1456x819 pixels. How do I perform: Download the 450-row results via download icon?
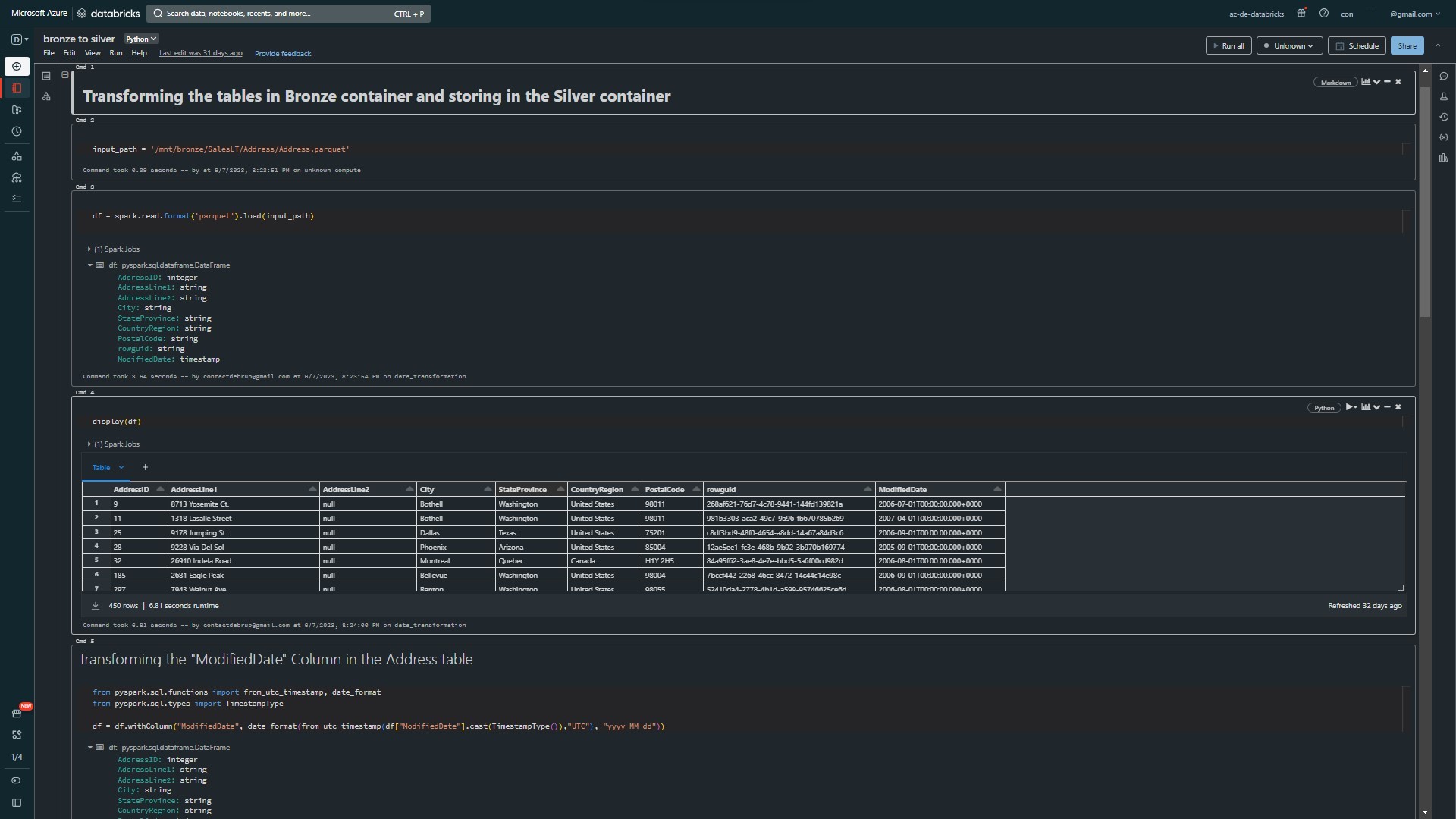[96, 605]
